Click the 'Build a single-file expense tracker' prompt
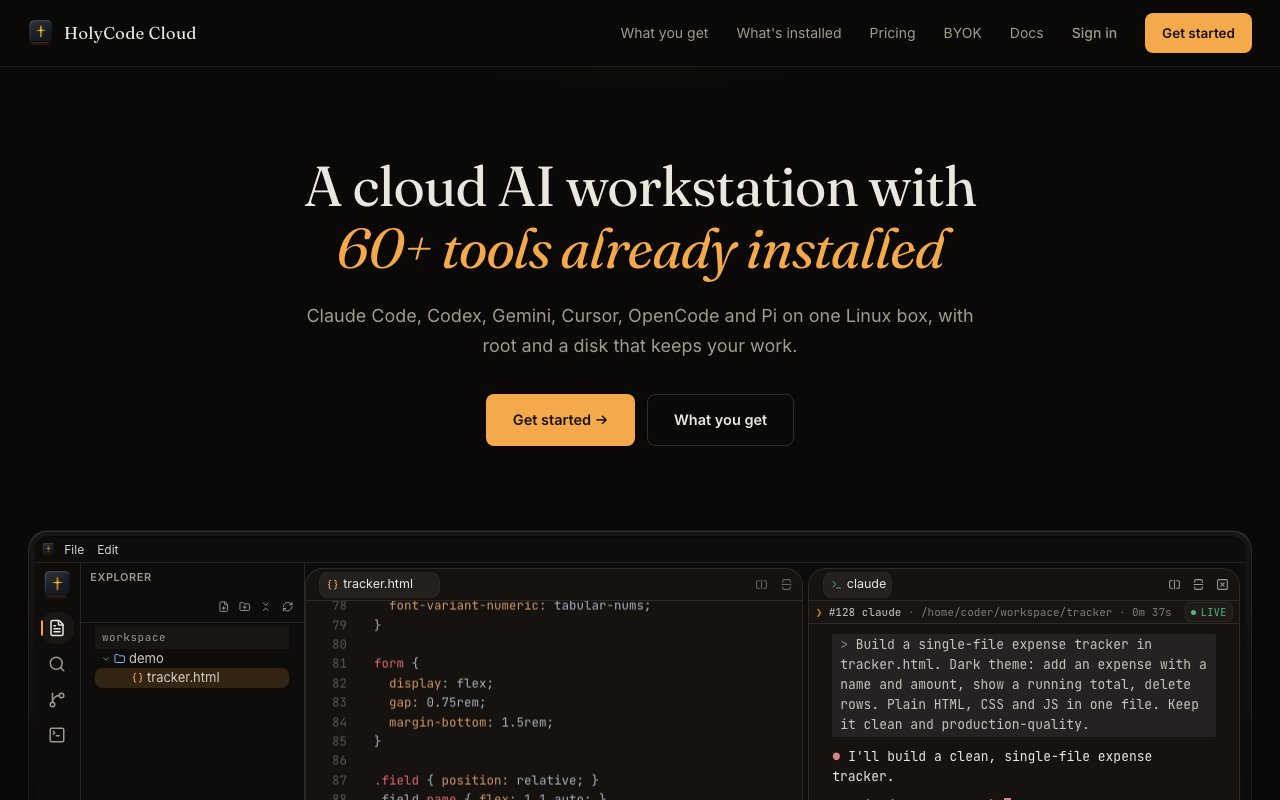The image size is (1280, 800). [1024, 684]
